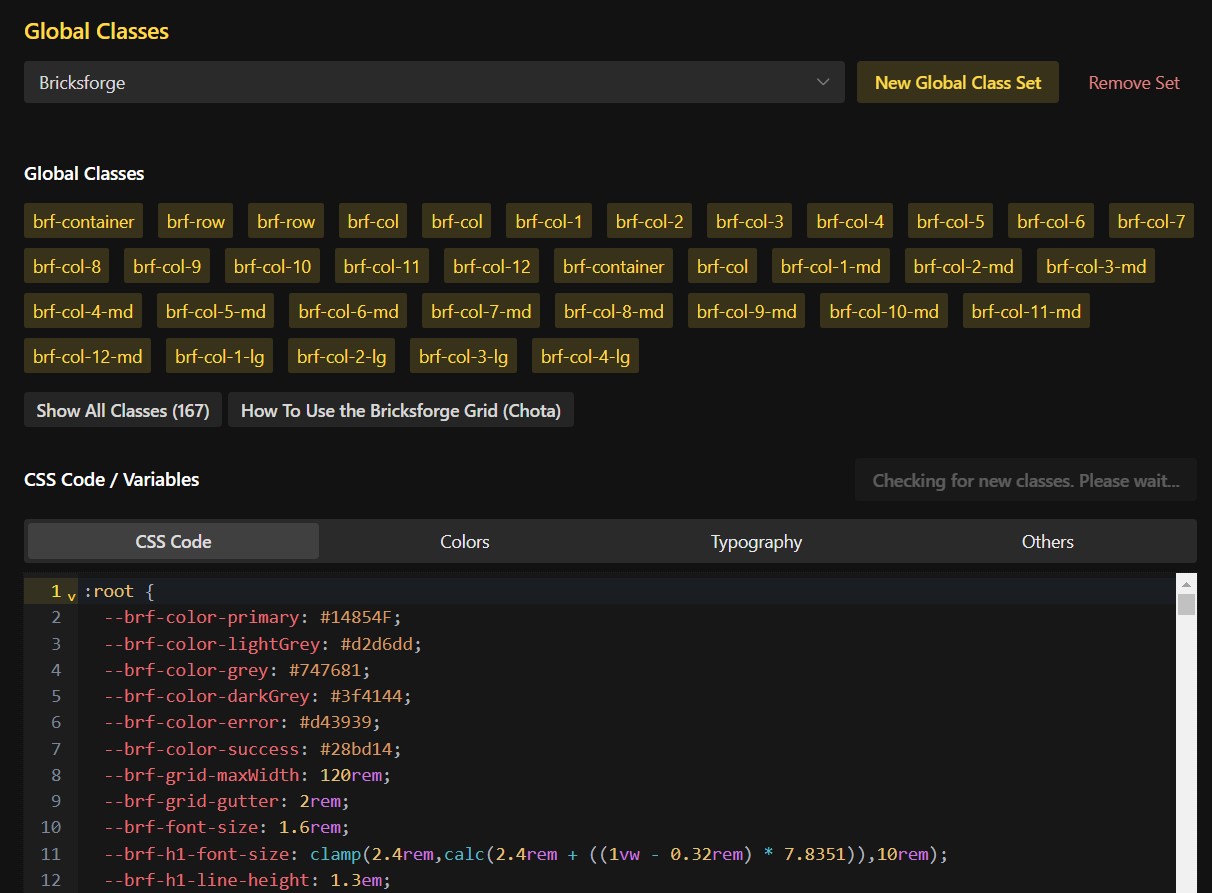Choose the brf-col-9 class tag
Image resolution: width=1212 pixels, height=893 pixels.
pyautogui.click(x=167, y=266)
